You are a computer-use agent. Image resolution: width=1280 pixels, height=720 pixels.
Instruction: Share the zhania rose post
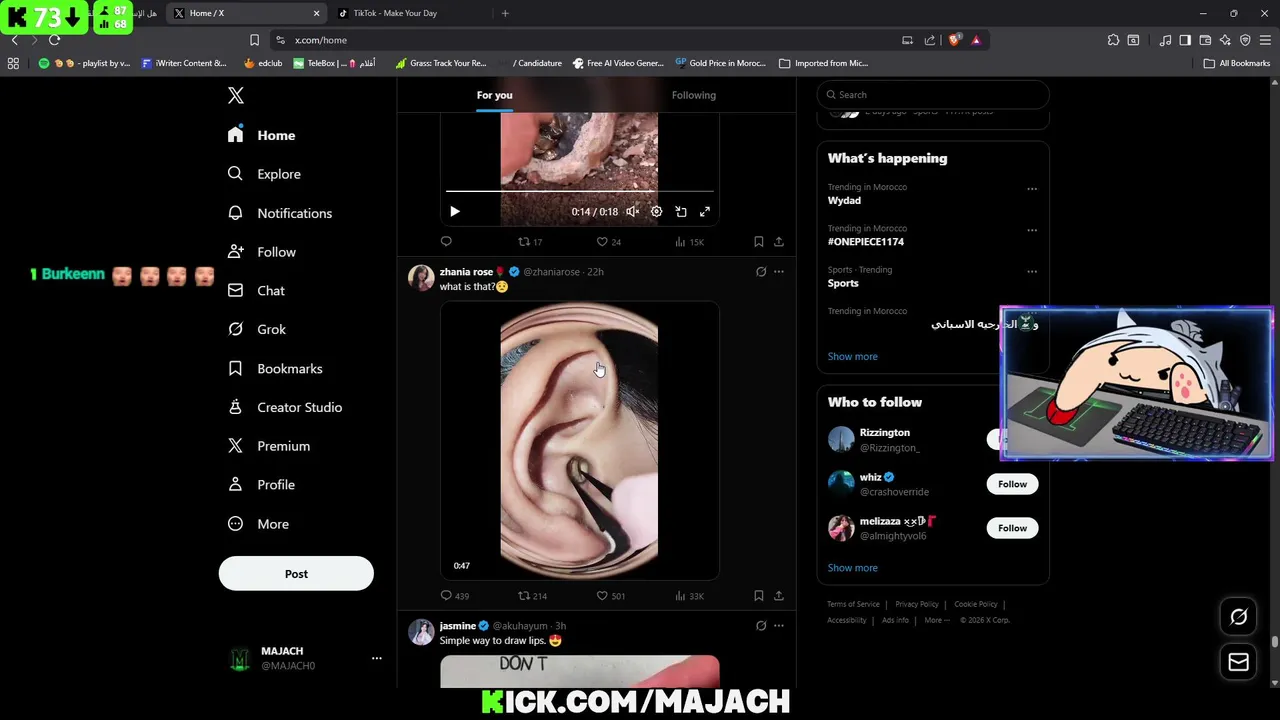point(779,595)
